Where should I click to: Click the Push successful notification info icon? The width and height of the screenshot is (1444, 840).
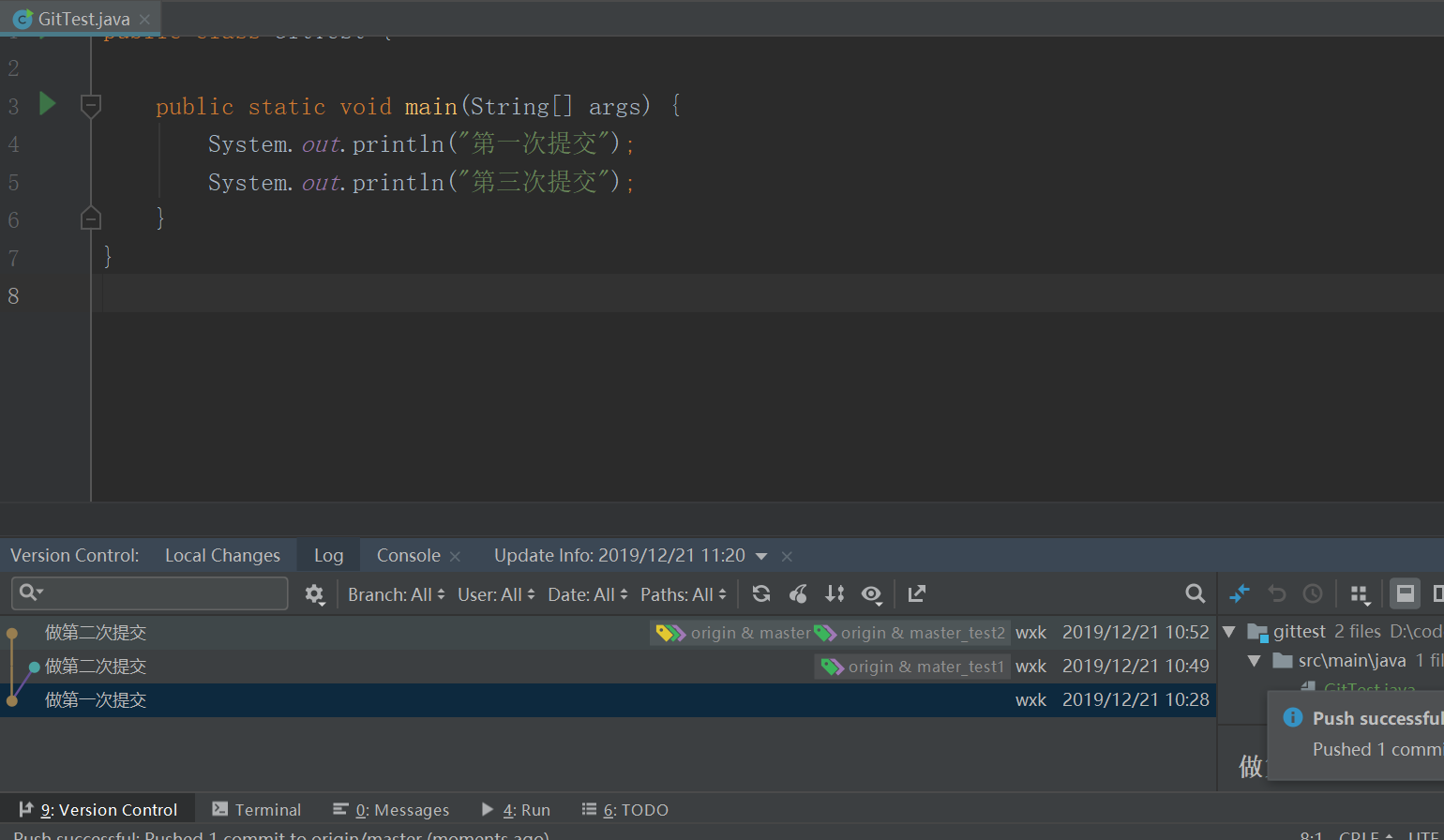tap(1293, 718)
